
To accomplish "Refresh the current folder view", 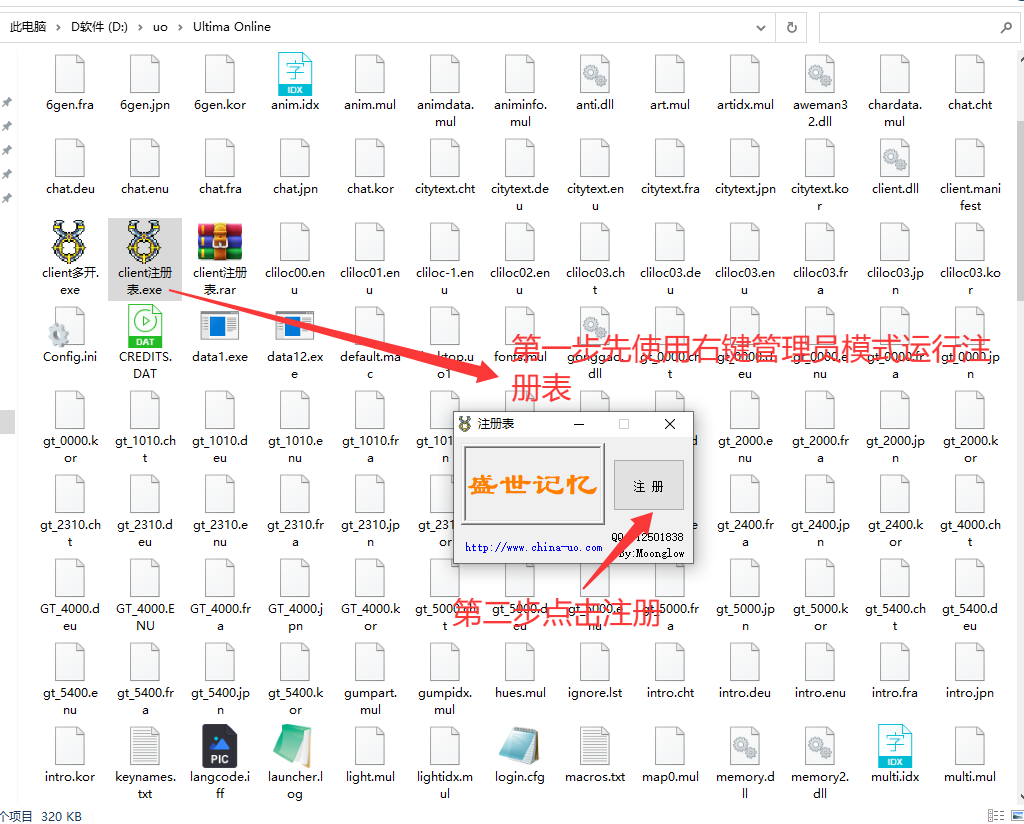I will (792, 27).
